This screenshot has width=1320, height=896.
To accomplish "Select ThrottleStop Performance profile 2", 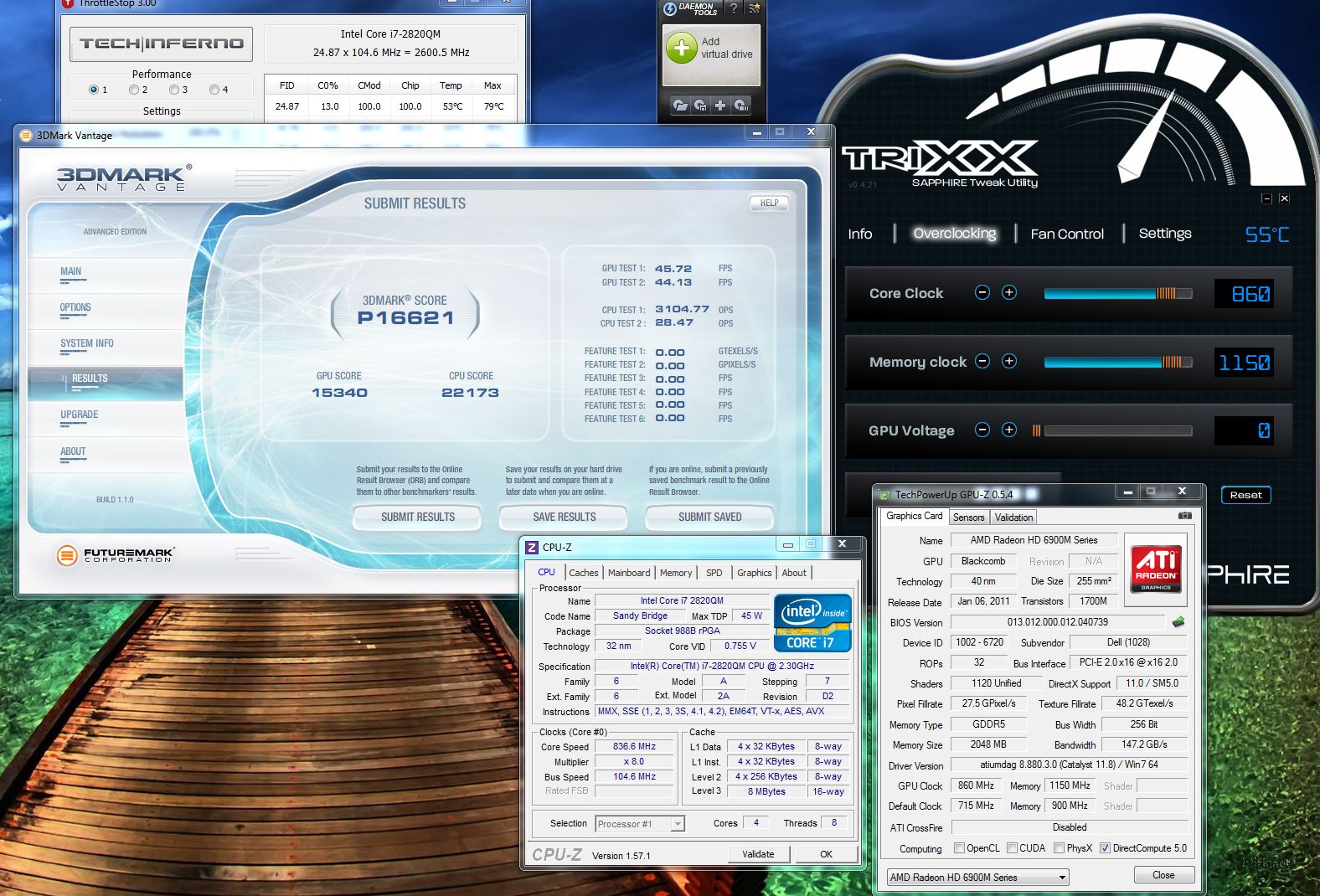I will click(134, 90).
